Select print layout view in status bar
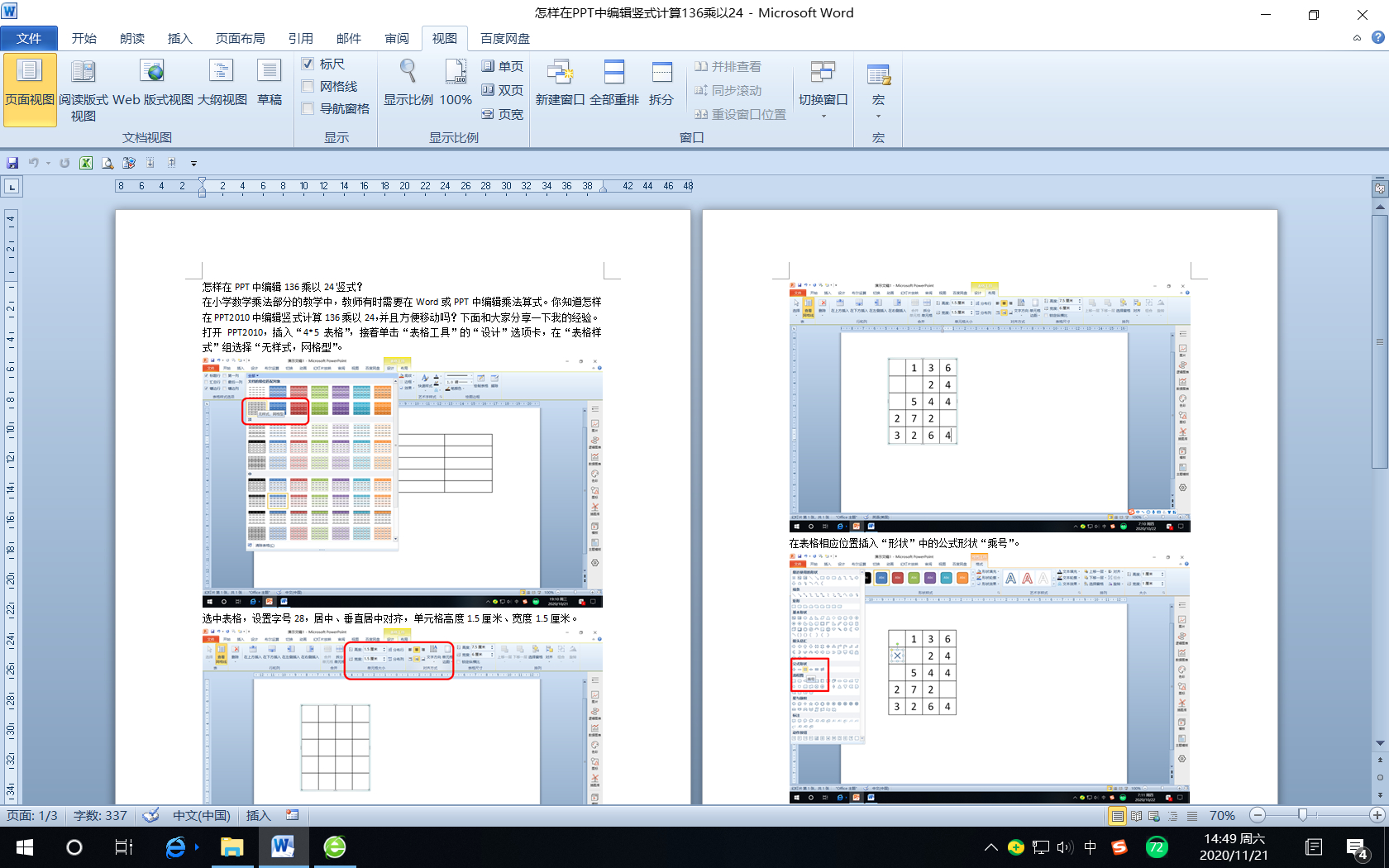1389x868 pixels. click(x=1117, y=816)
